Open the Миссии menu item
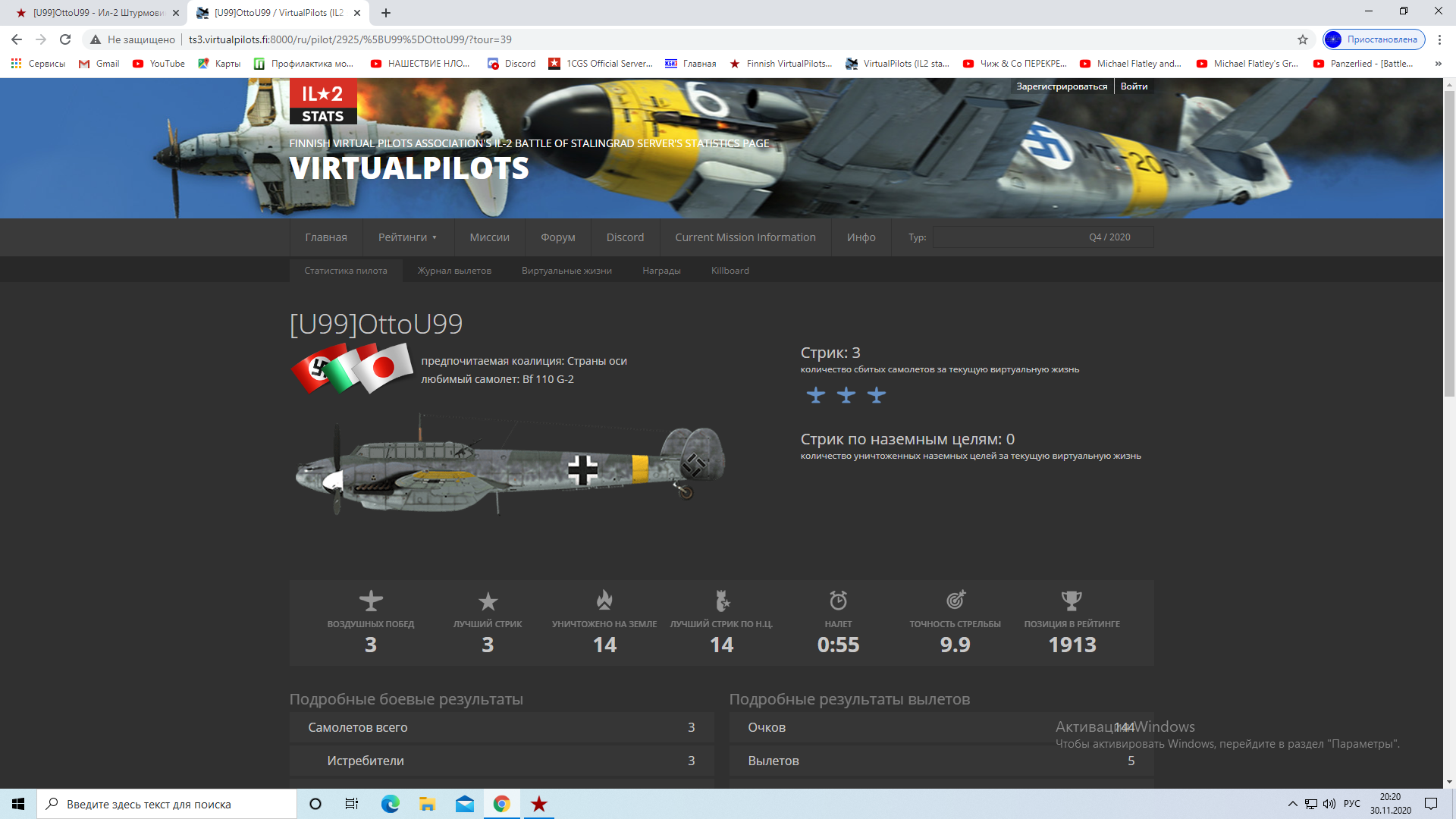Image resolution: width=1456 pixels, height=819 pixels. coord(489,237)
